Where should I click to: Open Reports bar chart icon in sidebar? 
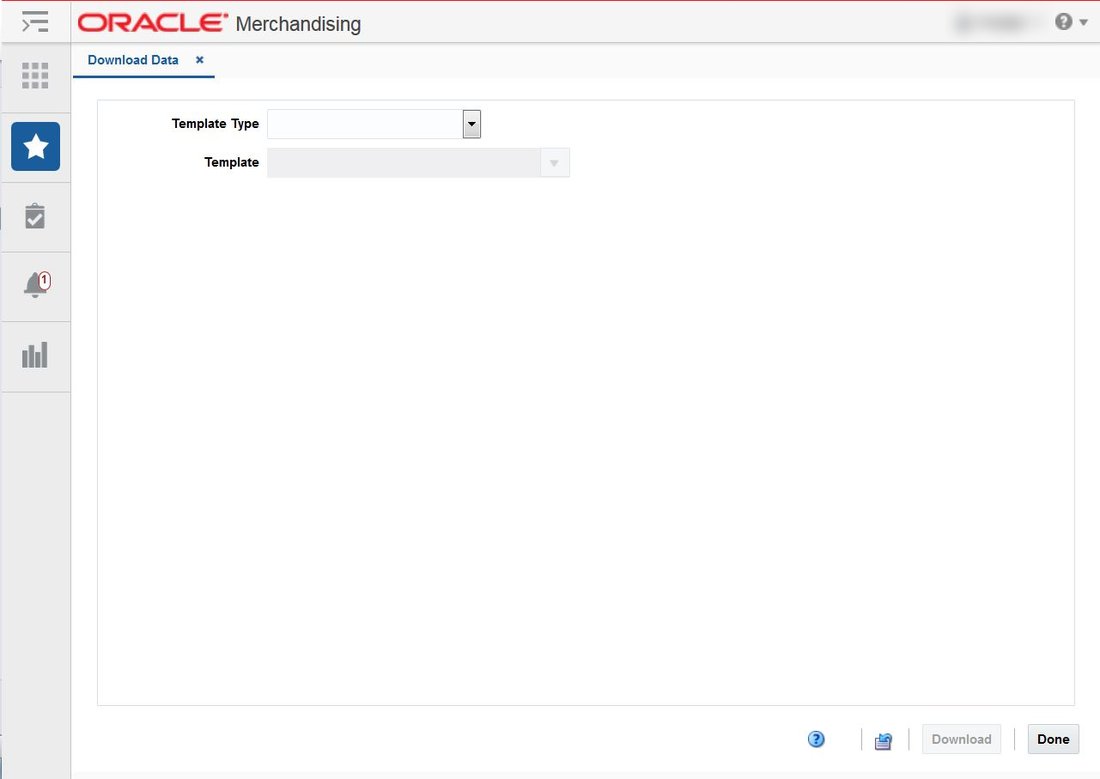pyautogui.click(x=35, y=355)
